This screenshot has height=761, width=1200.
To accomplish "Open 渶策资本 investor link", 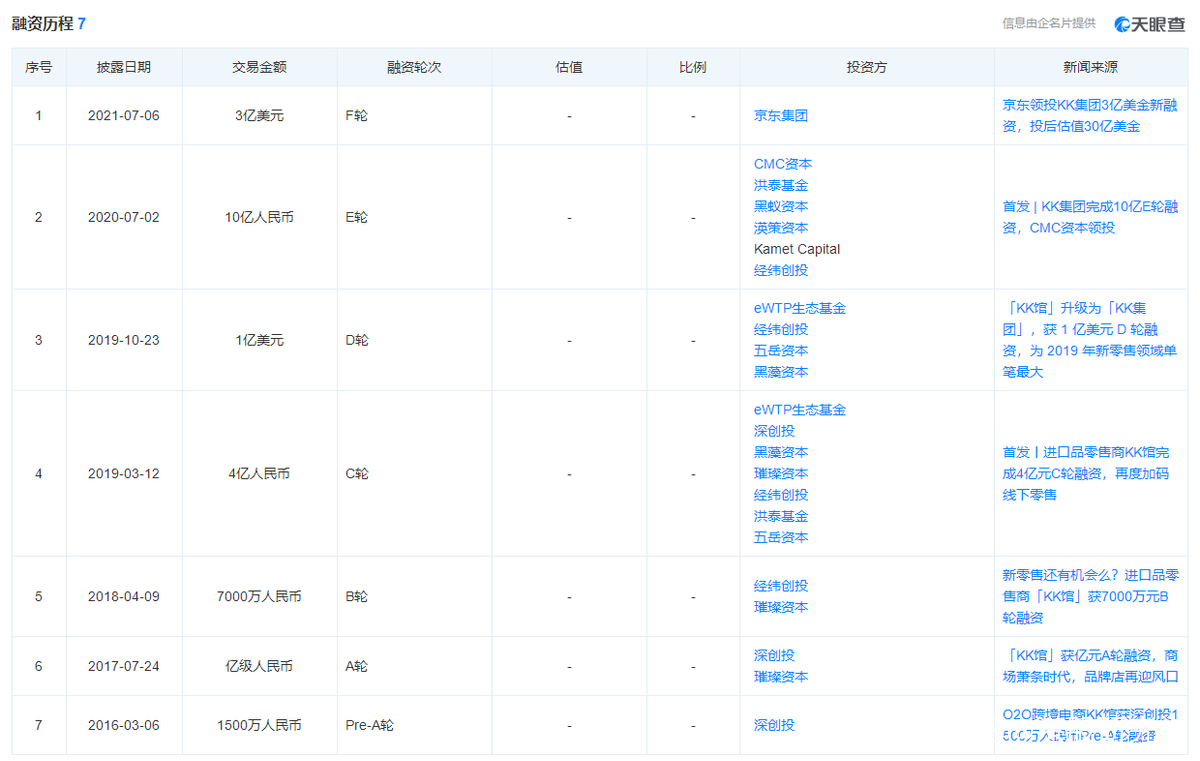I will (781, 228).
